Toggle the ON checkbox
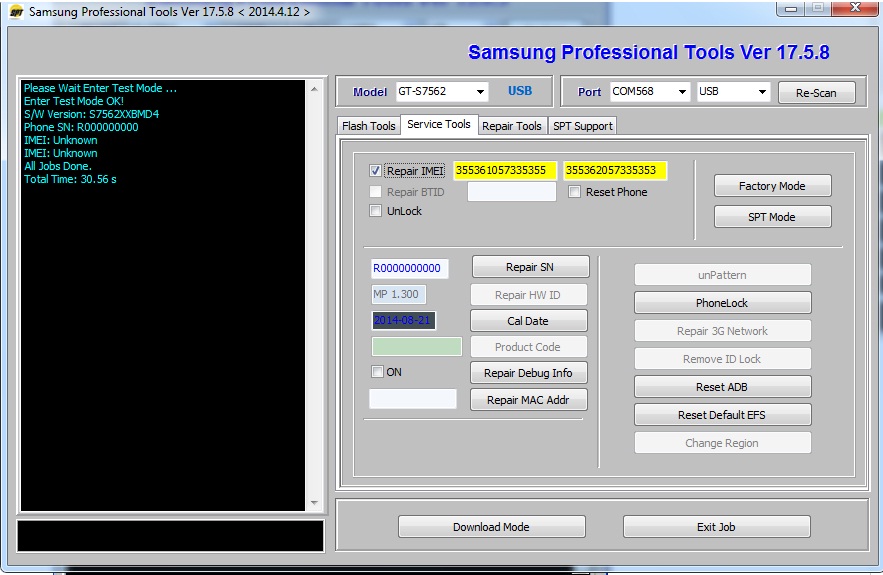 coord(377,372)
